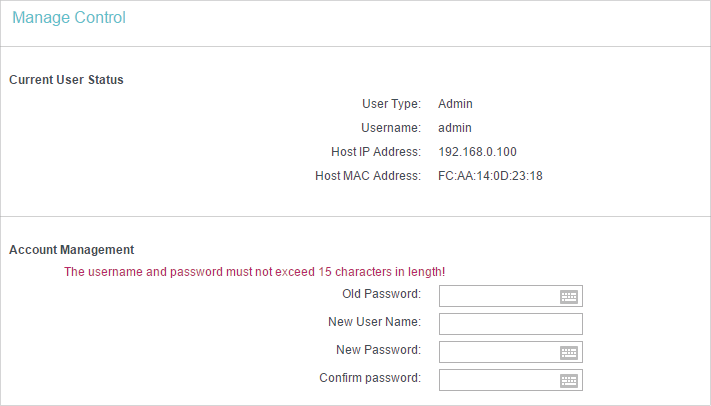Focus the Old Password input field

coord(511,296)
